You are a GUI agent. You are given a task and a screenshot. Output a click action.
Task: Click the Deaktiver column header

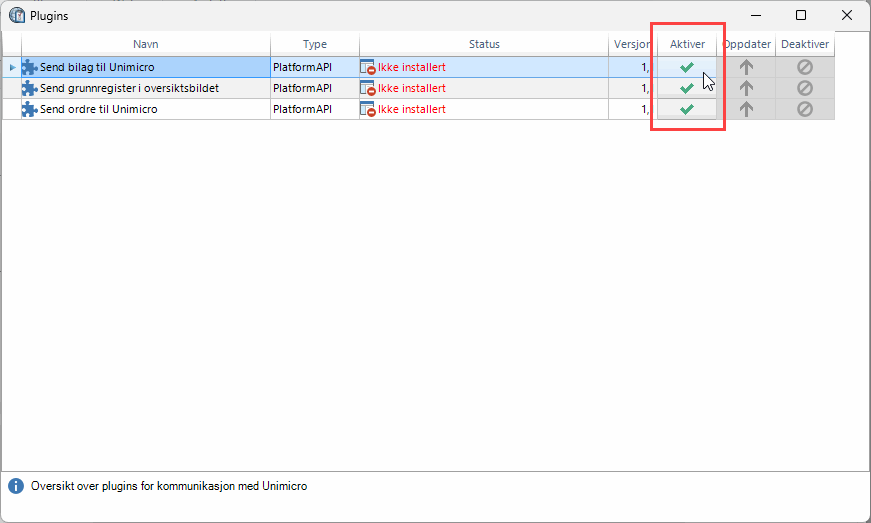(x=804, y=44)
